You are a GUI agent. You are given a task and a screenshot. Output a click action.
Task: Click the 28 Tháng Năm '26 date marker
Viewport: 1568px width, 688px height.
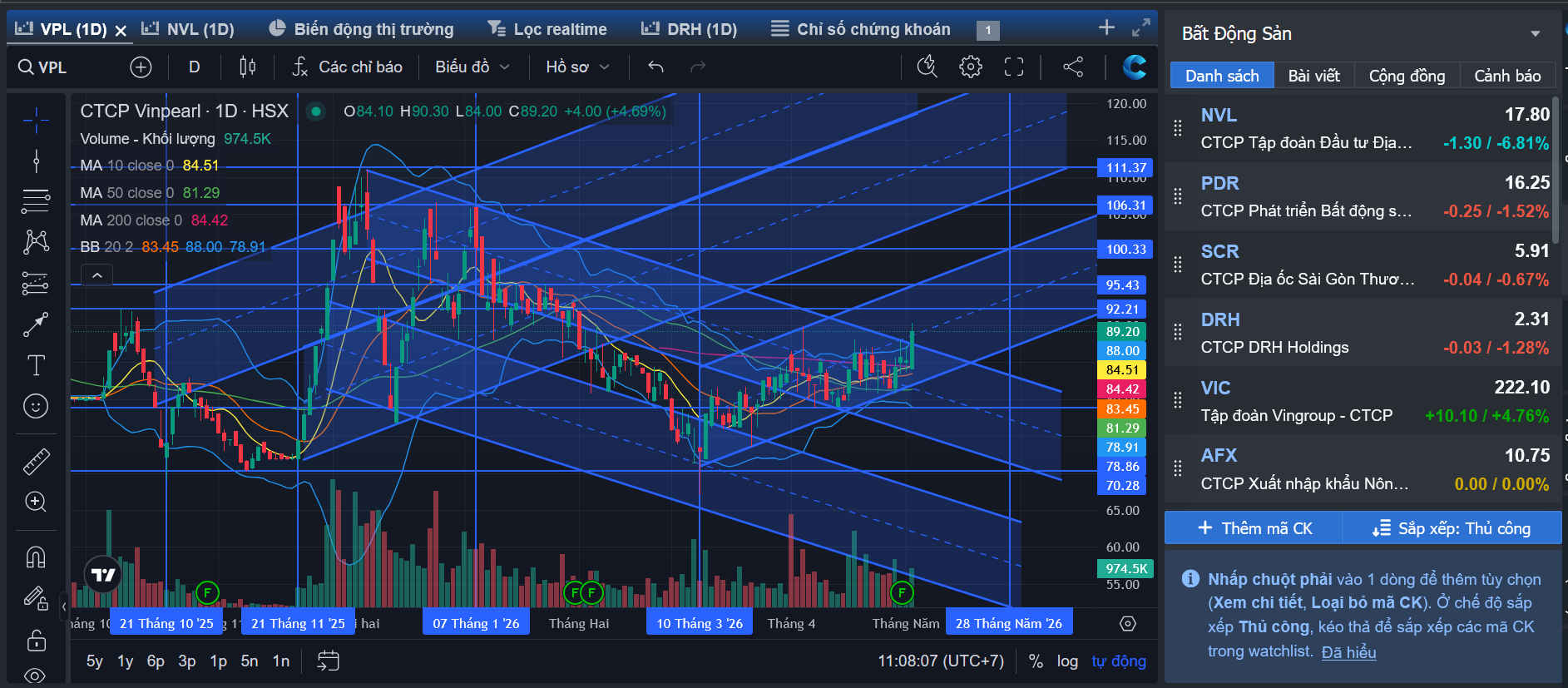coord(1009,623)
